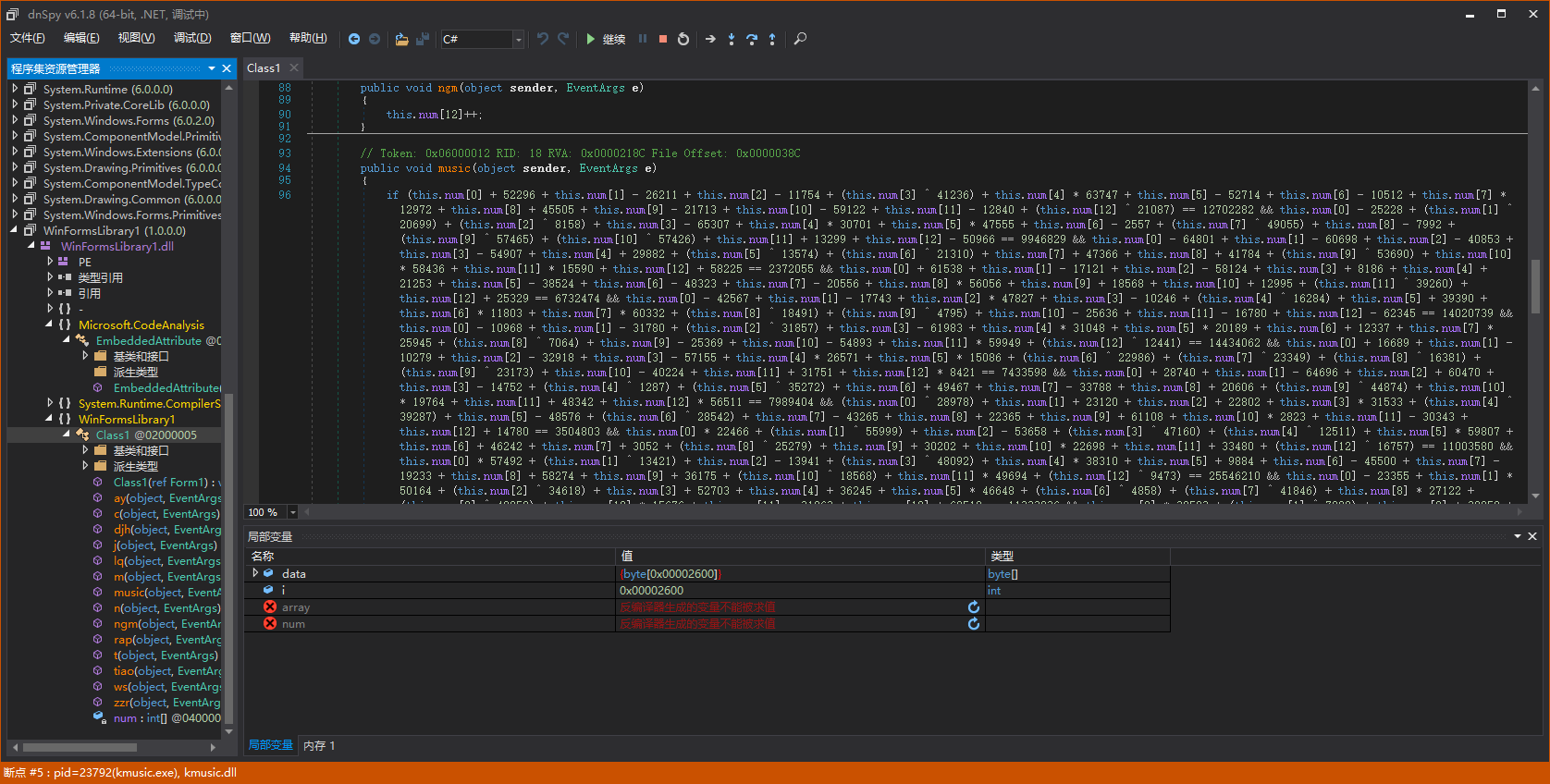Image resolution: width=1550 pixels, height=784 pixels.
Task: Click the 继续 continue button
Action: (x=605, y=39)
